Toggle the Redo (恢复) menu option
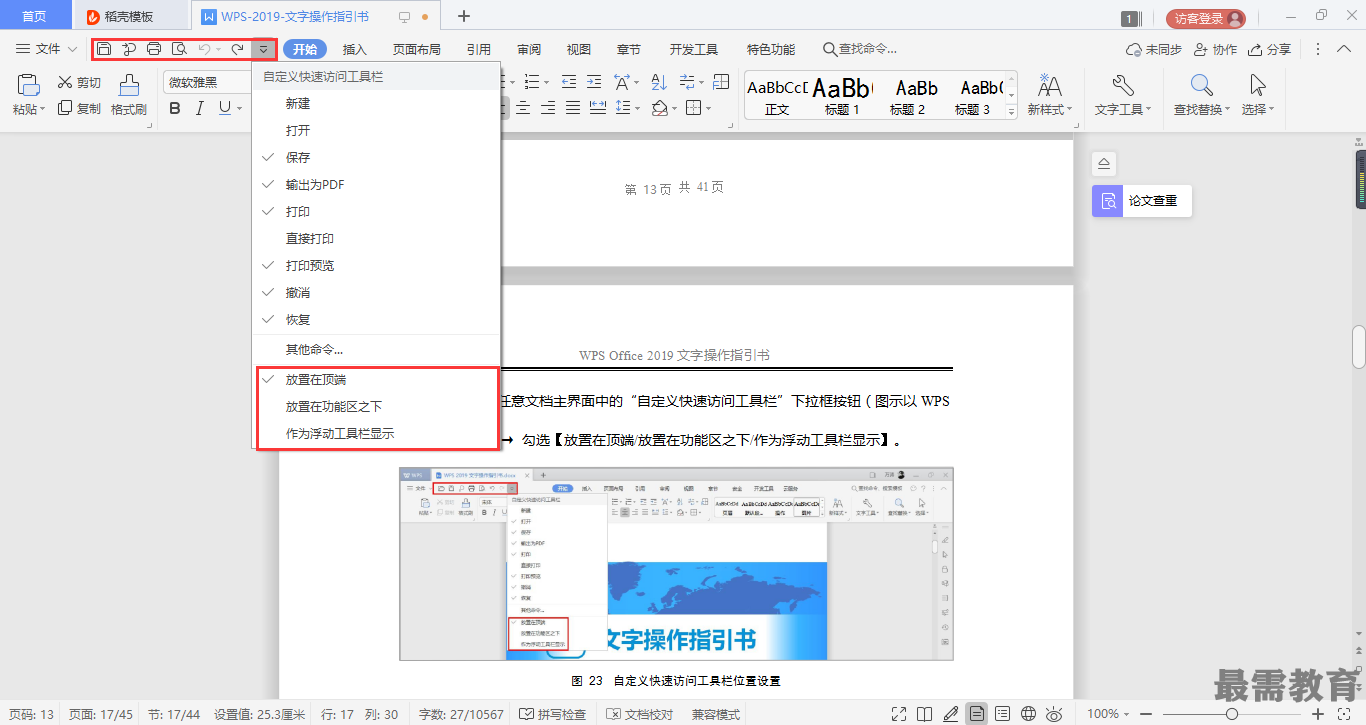The height and width of the screenshot is (725, 1366). [376, 320]
